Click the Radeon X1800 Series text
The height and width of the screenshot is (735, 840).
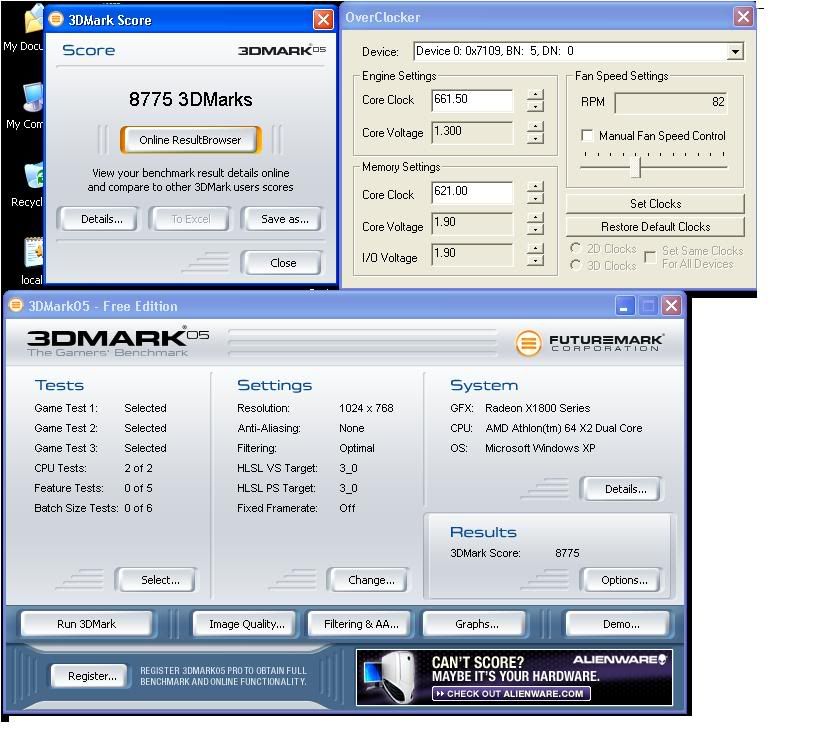coord(537,408)
